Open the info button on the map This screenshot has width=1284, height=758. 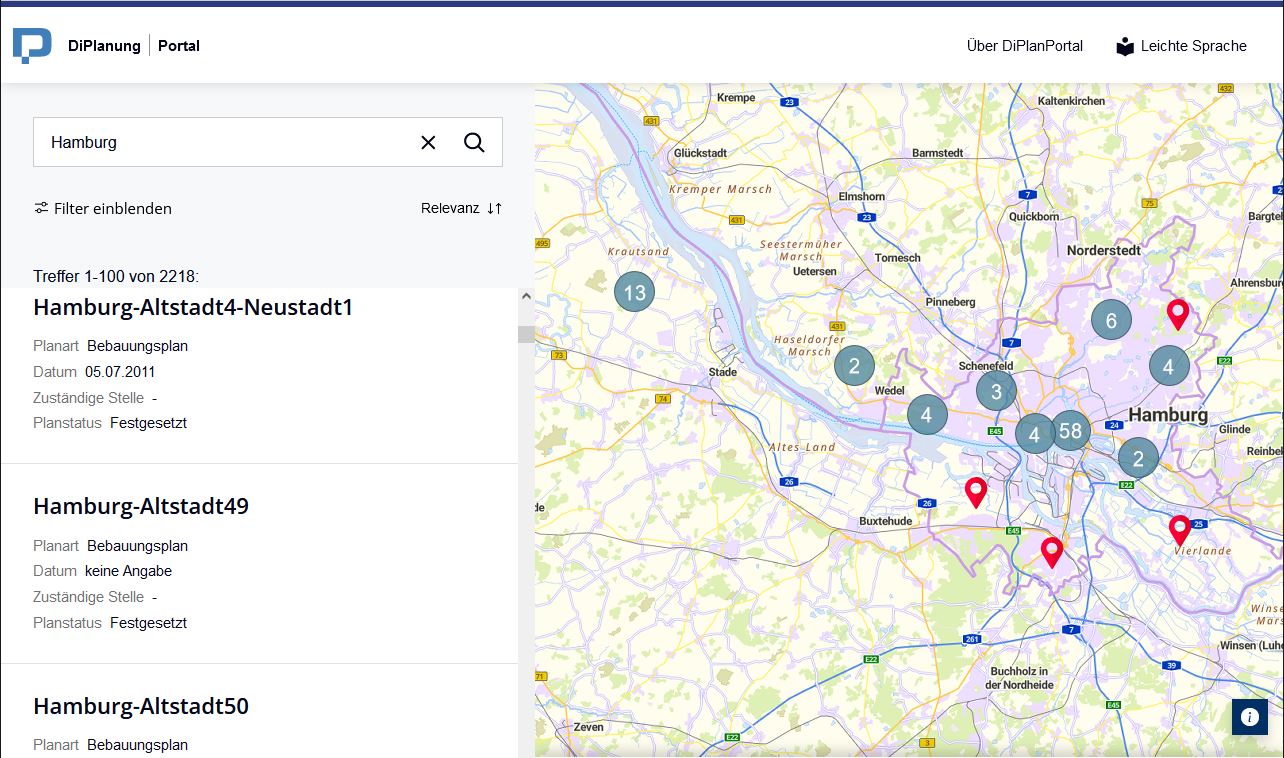click(x=1249, y=716)
